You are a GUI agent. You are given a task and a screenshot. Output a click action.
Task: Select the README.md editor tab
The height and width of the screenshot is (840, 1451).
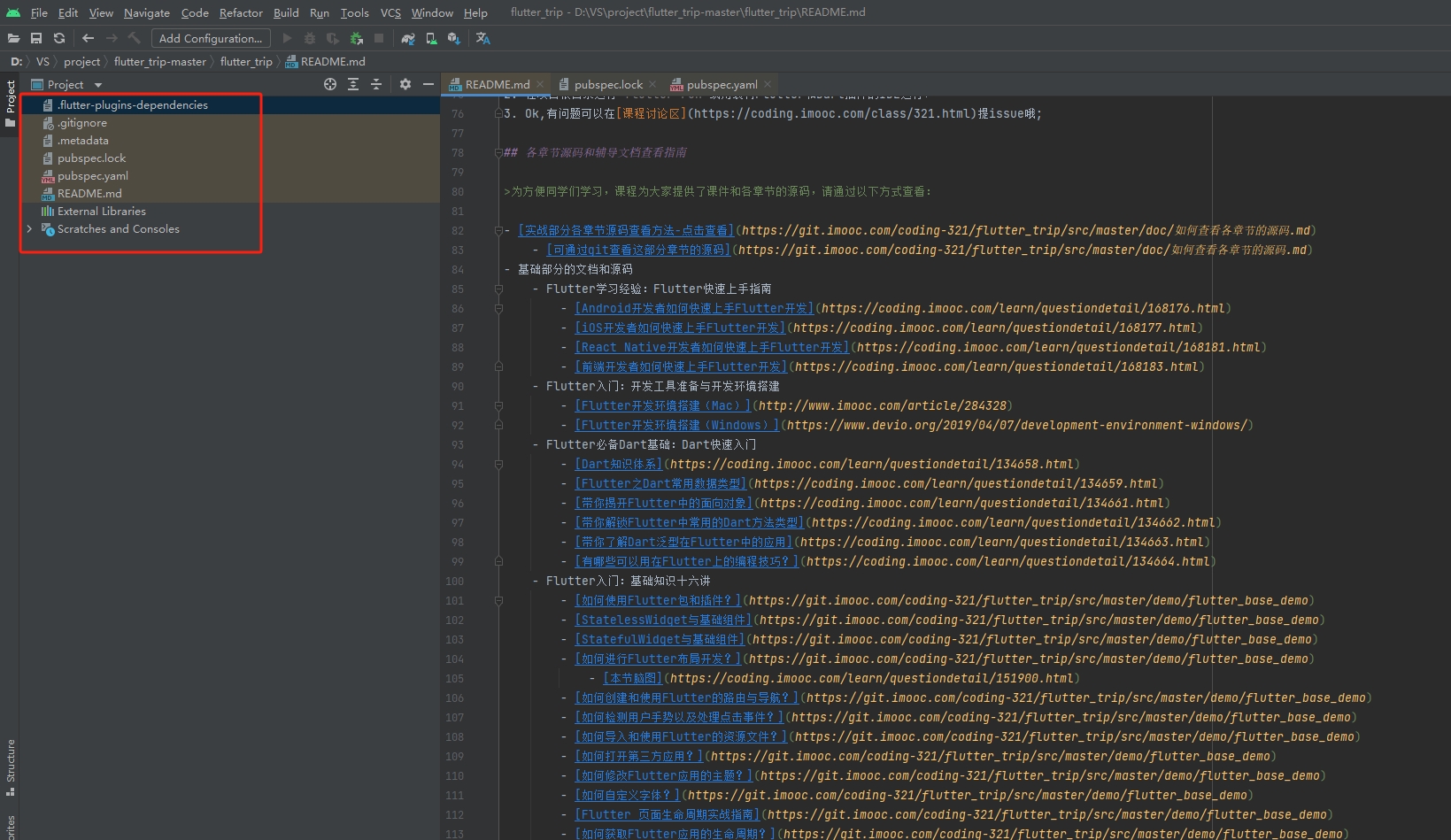click(497, 84)
